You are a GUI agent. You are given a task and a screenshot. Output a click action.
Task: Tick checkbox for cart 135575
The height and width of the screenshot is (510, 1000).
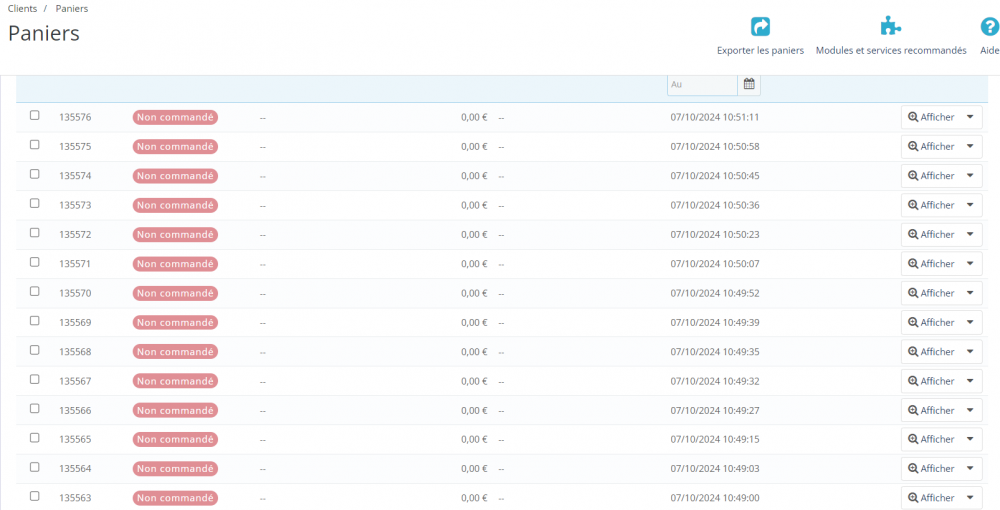coord(34,145)
